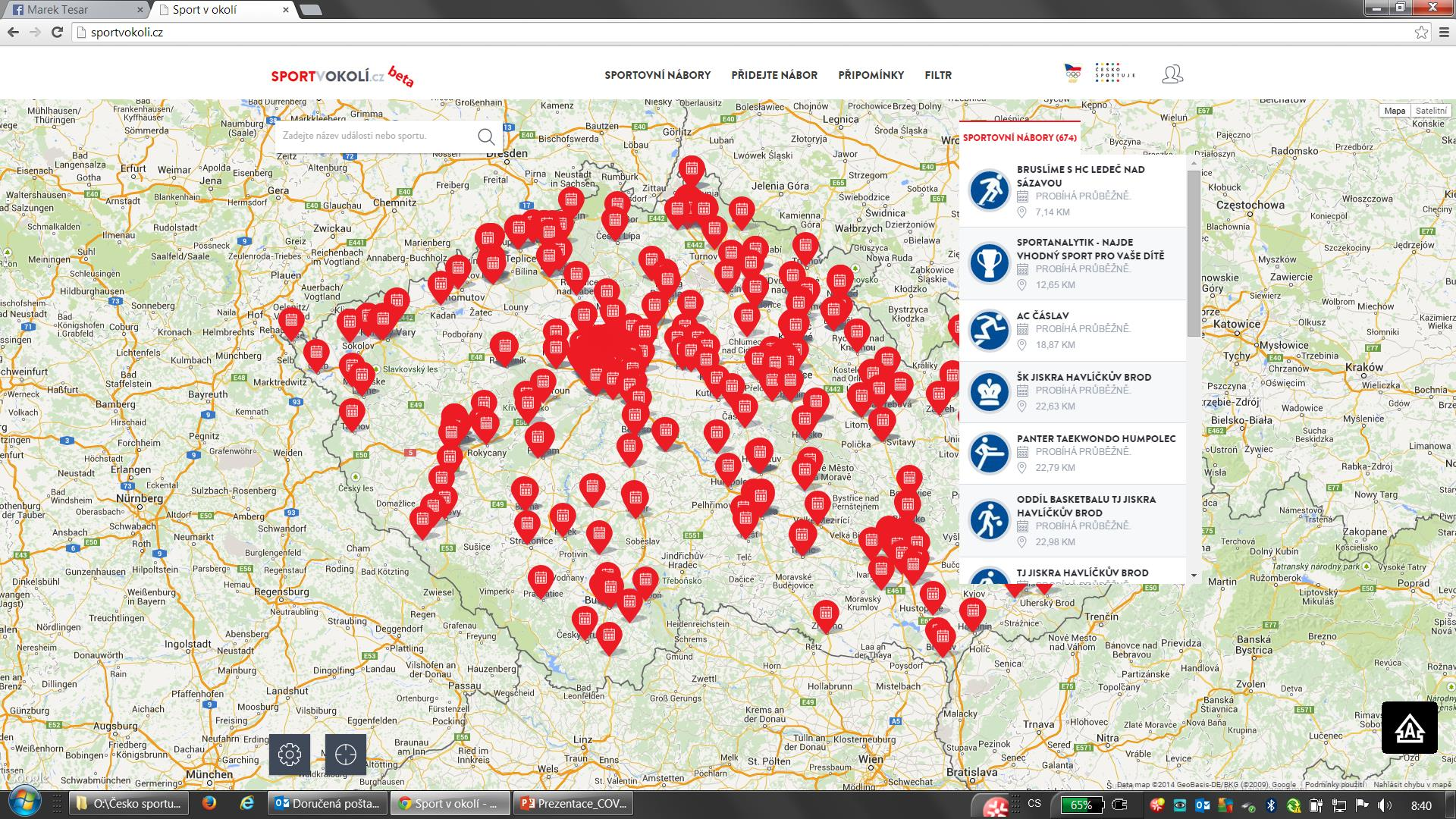Open a new browser tab
The height and width of the screenshot is (819, 1456).
pyautogui.click(x=311, y=10)
